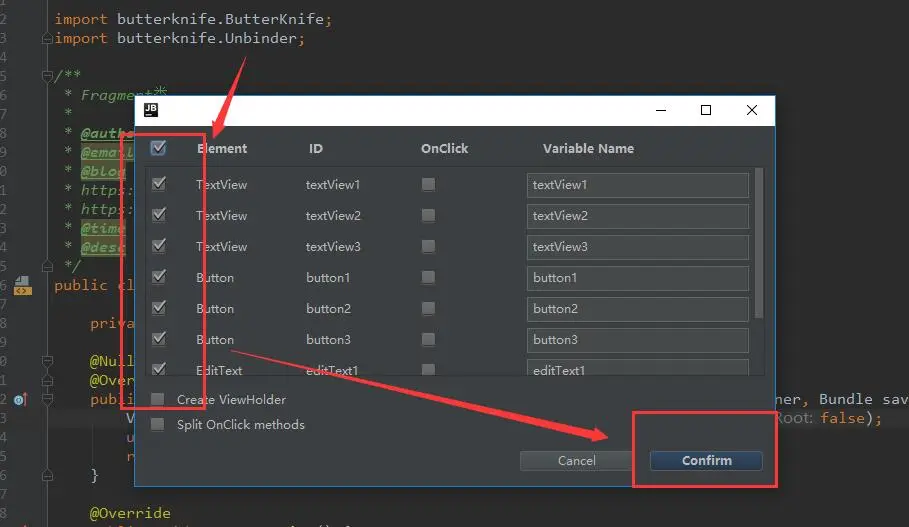Screen dimensions: 909x527
Task: Click the Variable Name column header
Action: (588, 148)
